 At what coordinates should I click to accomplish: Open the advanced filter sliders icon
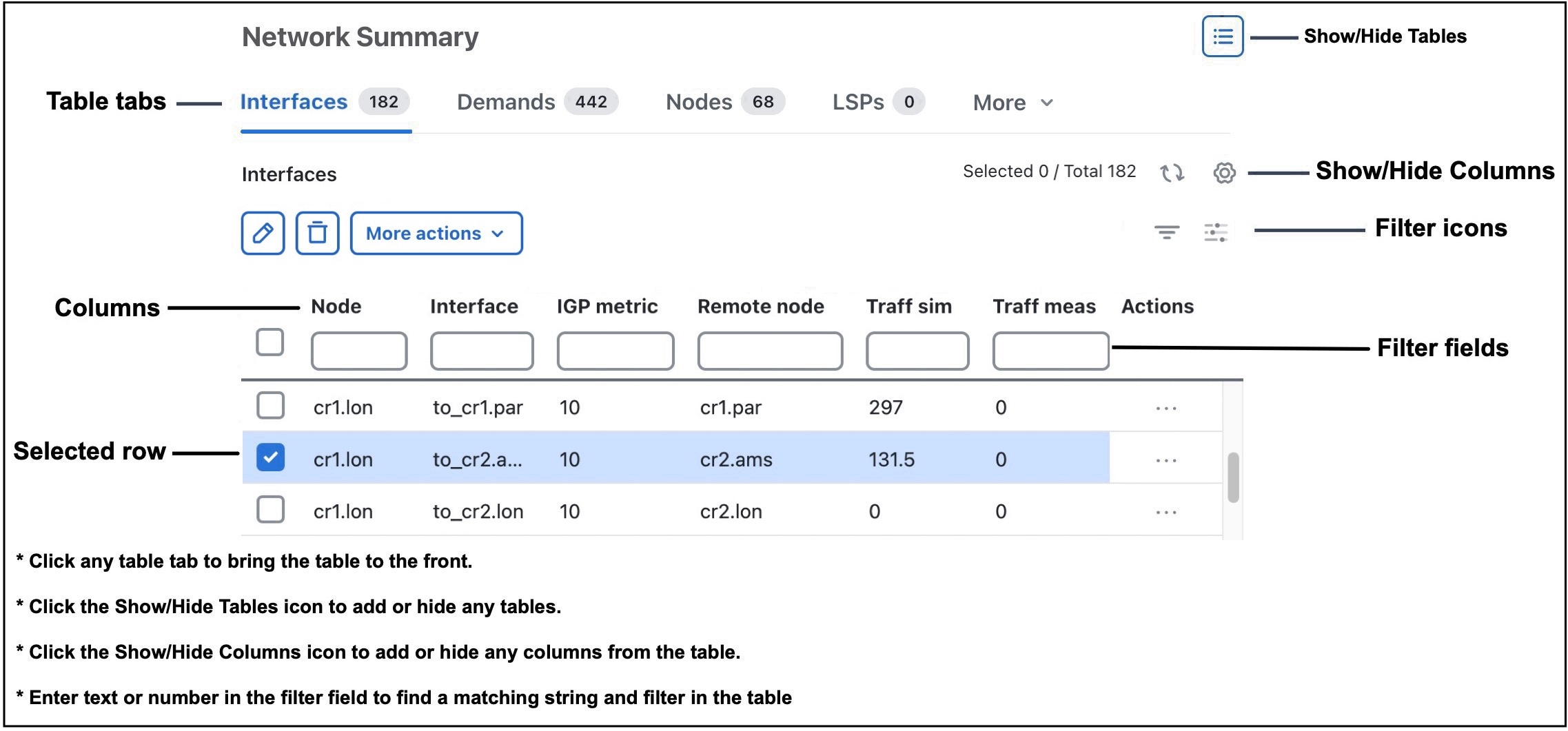[1216, 232]
